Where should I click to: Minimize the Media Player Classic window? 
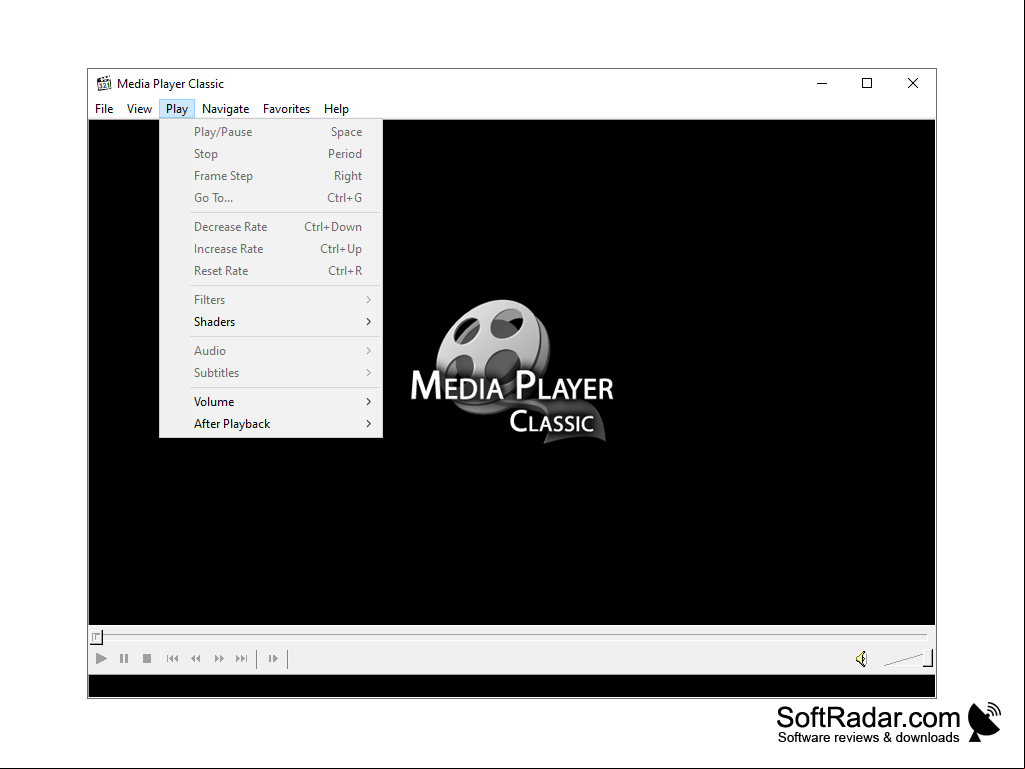point(822,84)
